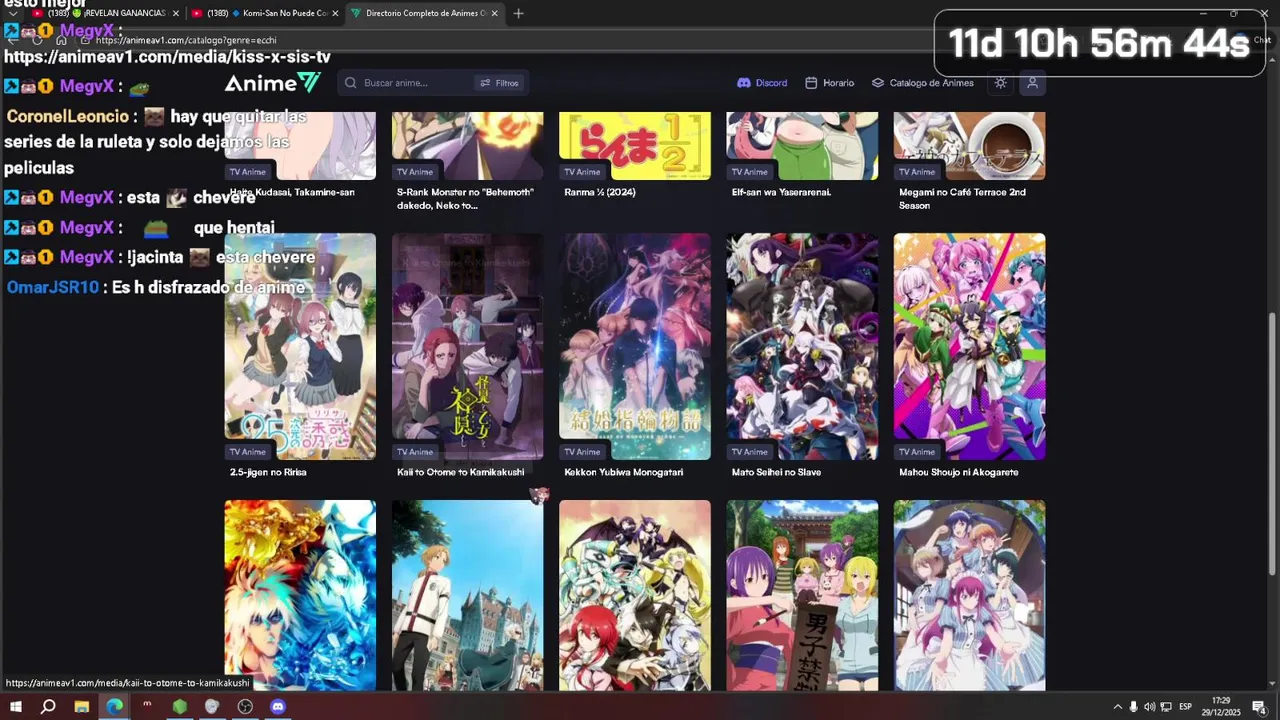This screenshot has width=1280, height=720.
Task: Show hidden system tray icons
Action: pos(1117,707)
